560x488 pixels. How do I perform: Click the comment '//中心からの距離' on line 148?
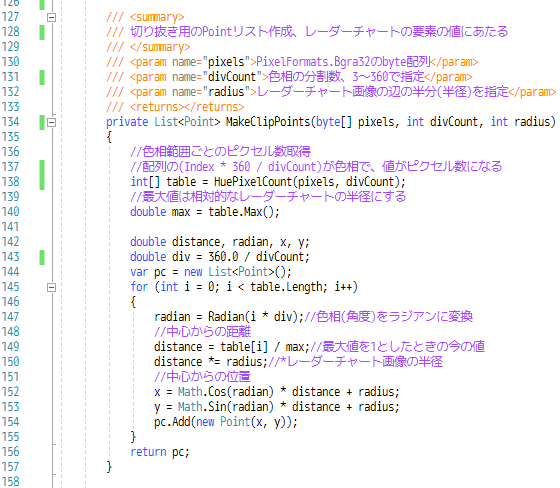tap(202, 332)
